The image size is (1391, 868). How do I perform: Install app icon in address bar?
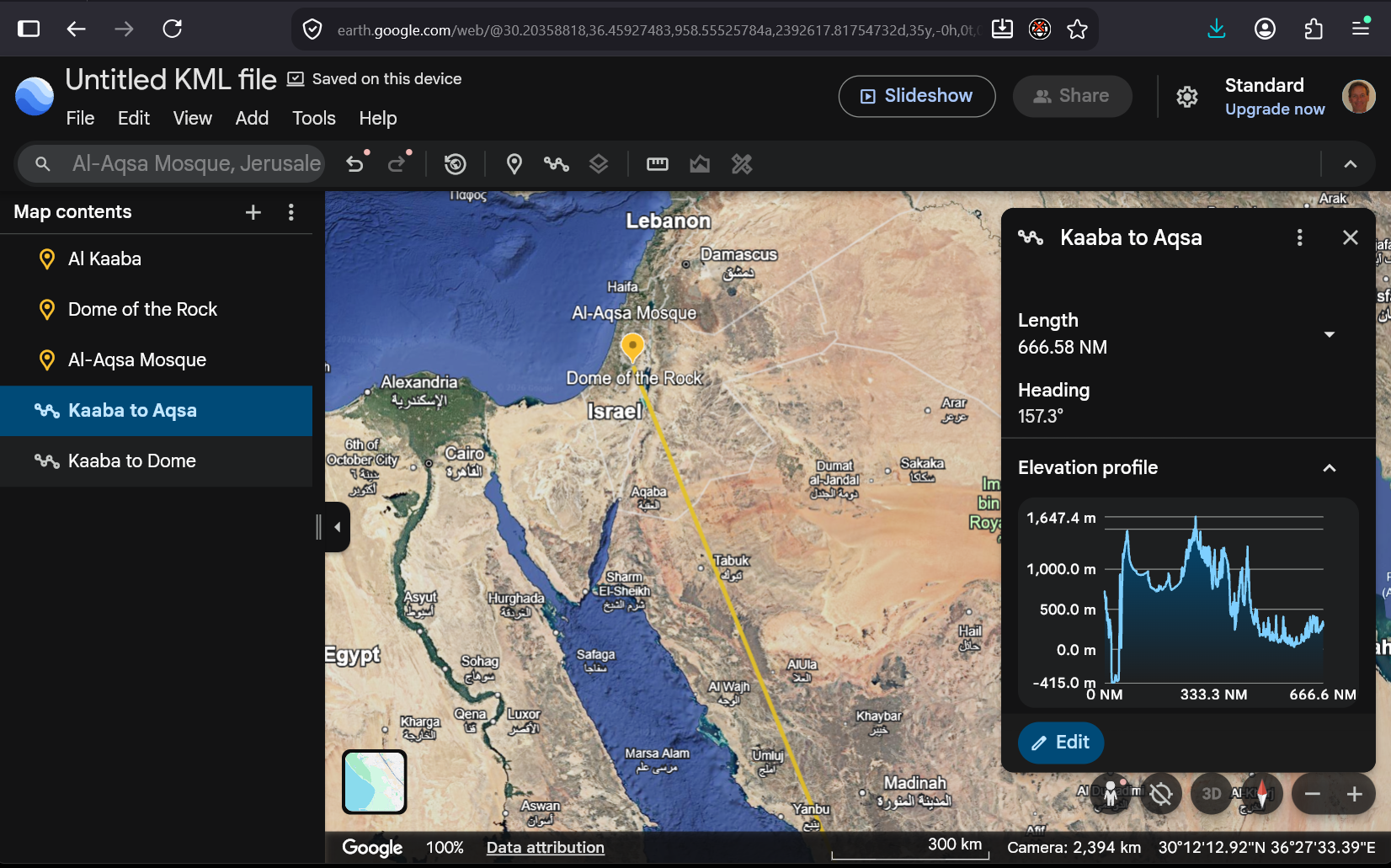[x=1002, y=29]
